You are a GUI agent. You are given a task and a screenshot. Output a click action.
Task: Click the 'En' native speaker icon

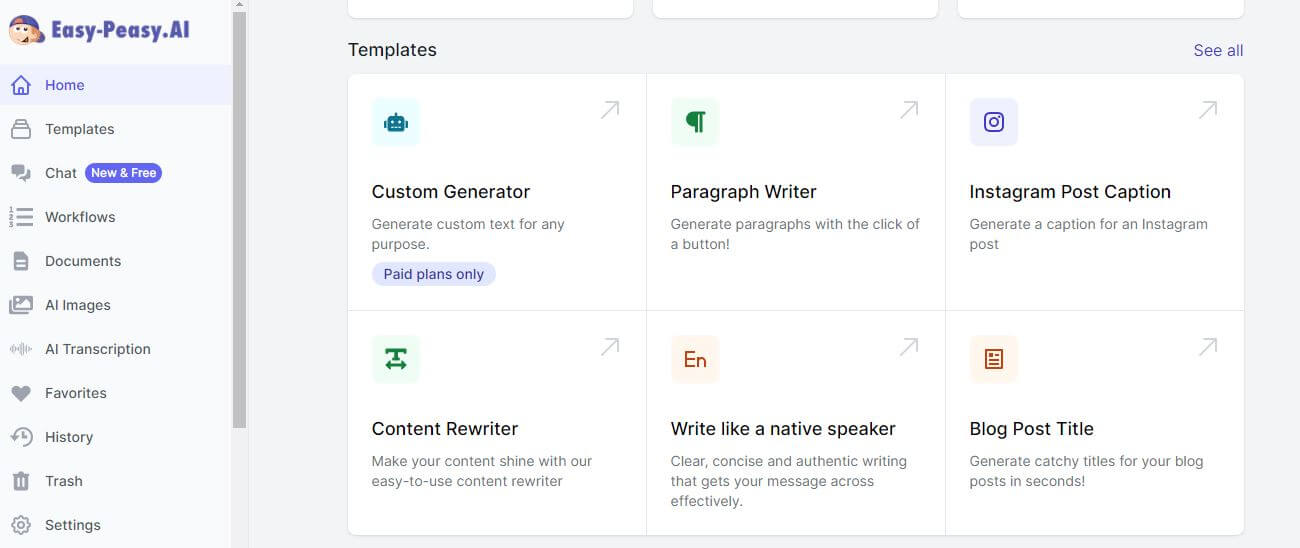point(695,359)
